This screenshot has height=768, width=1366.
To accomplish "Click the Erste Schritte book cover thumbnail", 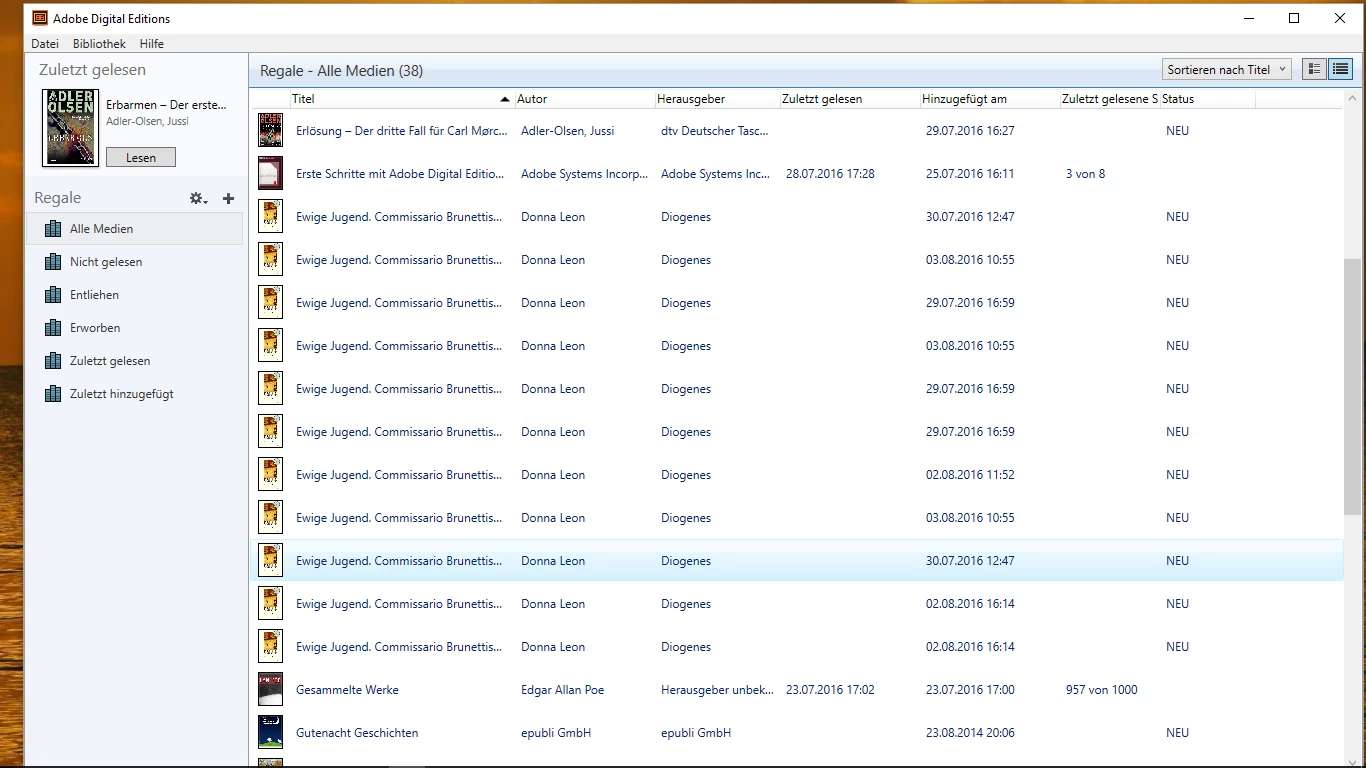I will point(270,174).
